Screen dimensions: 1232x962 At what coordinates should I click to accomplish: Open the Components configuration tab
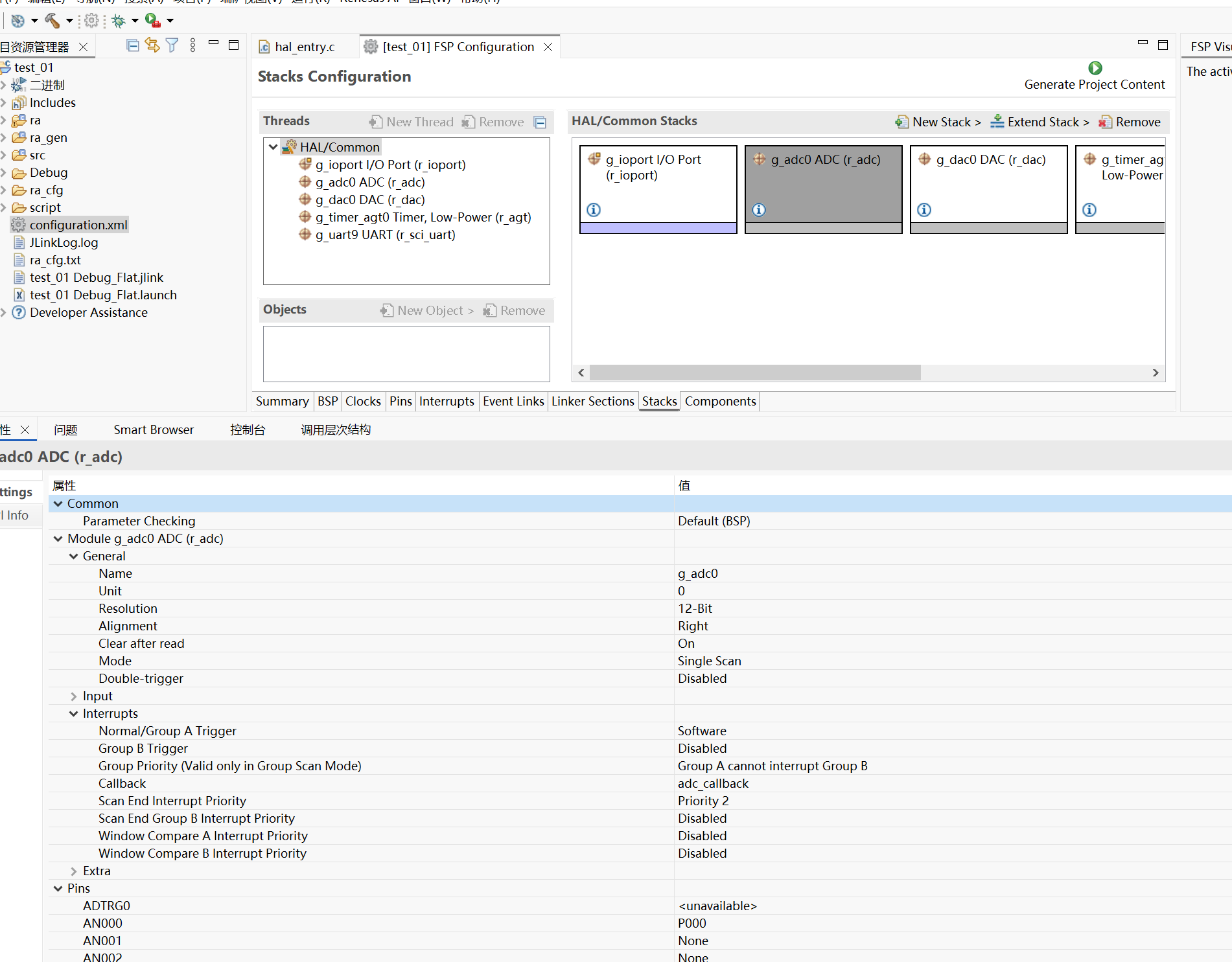tap(720, 402)
